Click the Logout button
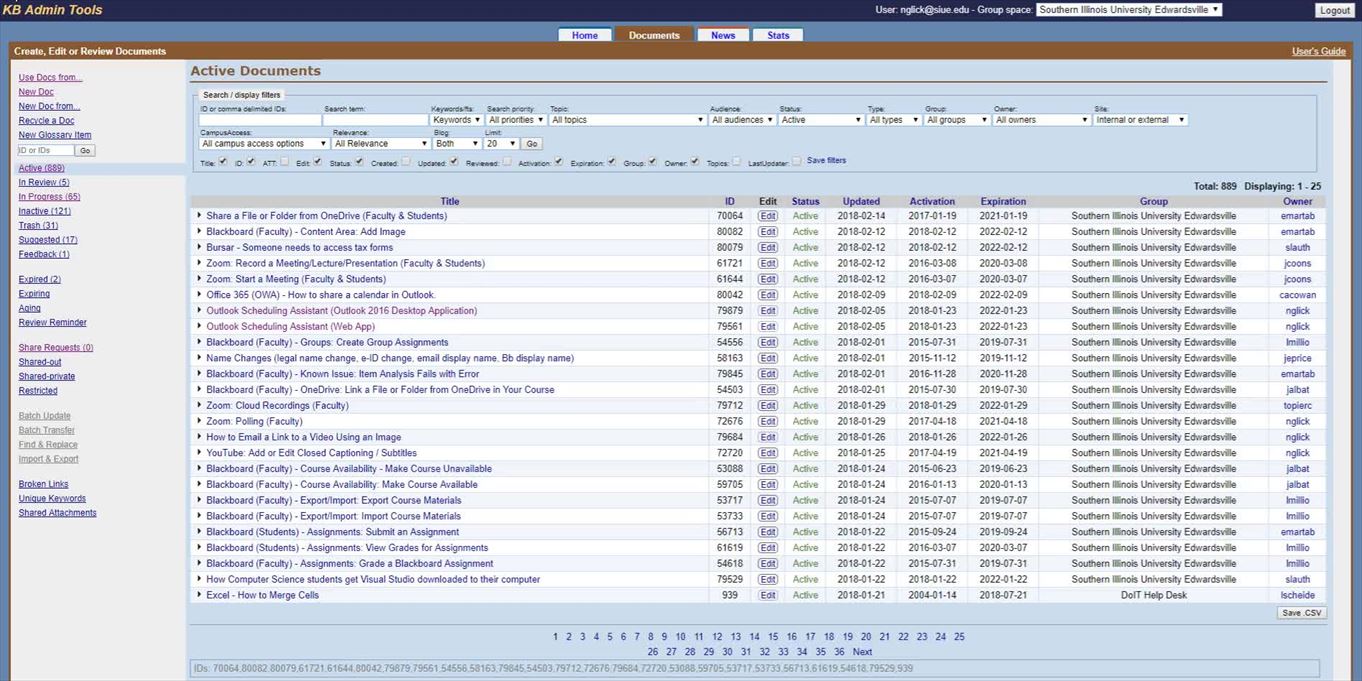Screen dimensions: 1362x681 click(x=1334, y=10)
